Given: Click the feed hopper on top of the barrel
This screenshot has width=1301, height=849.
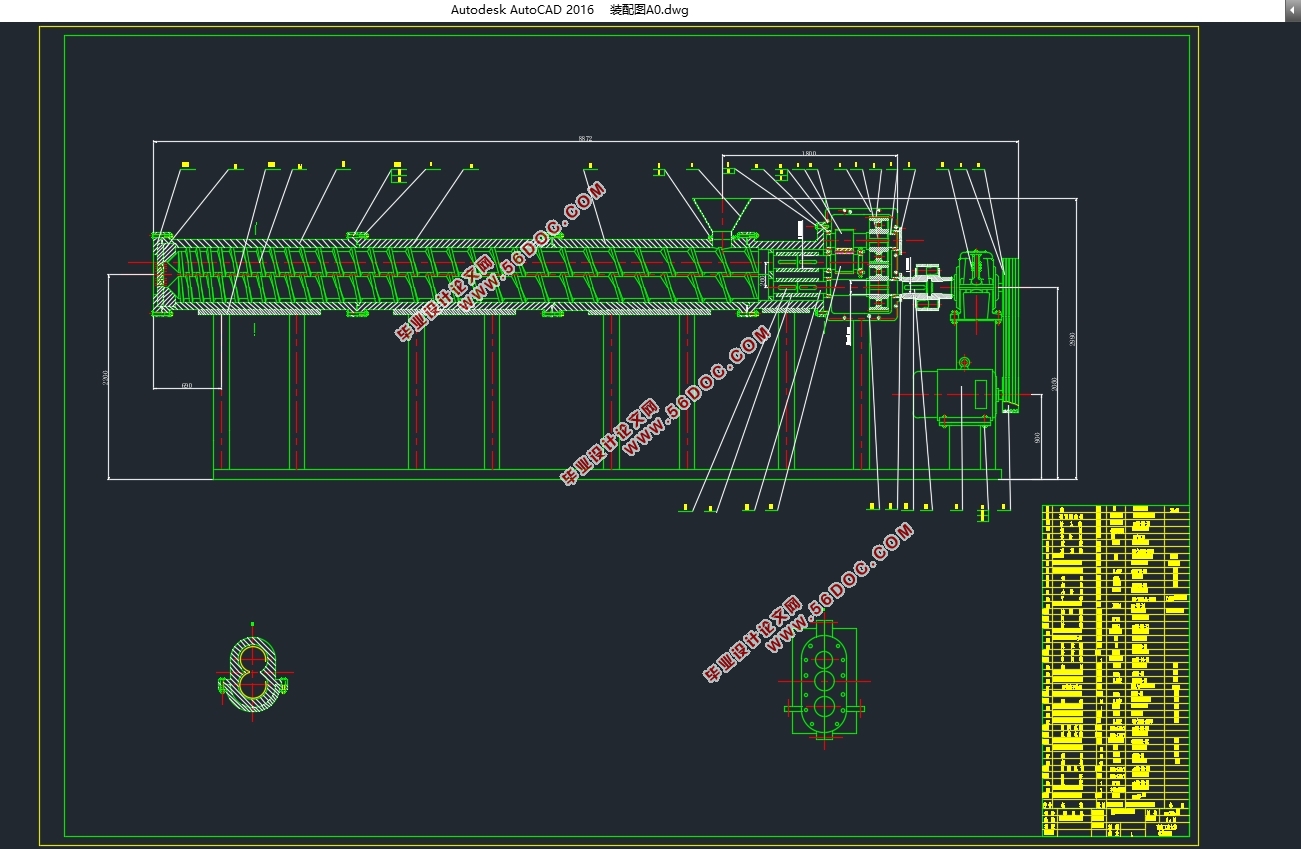Looking at the screenshot, I should (x=721, y=217).
